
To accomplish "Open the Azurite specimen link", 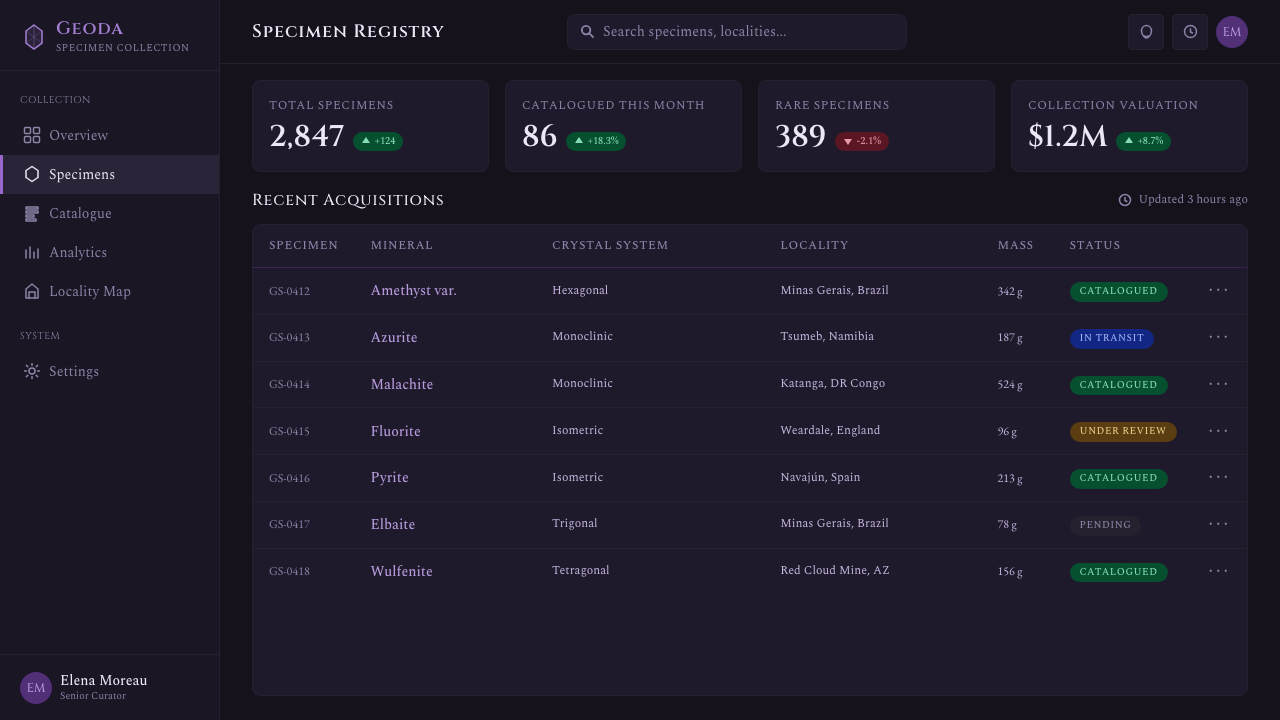I will point(394,337).
